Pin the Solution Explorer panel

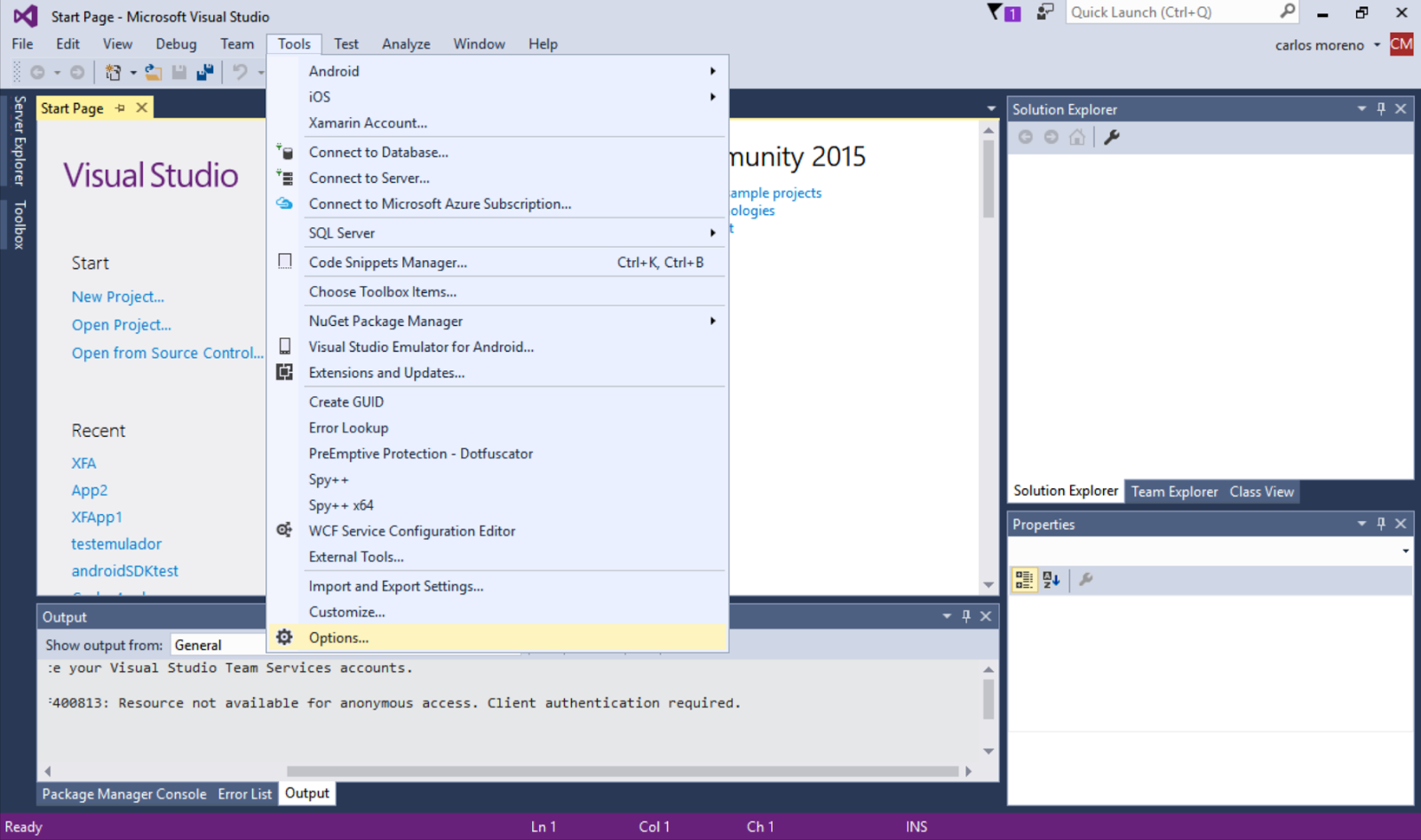click(x=1381, y=108)
